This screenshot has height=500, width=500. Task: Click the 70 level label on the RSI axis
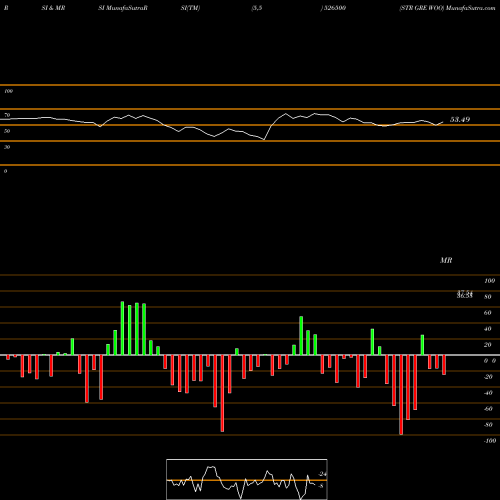(7, 115)
